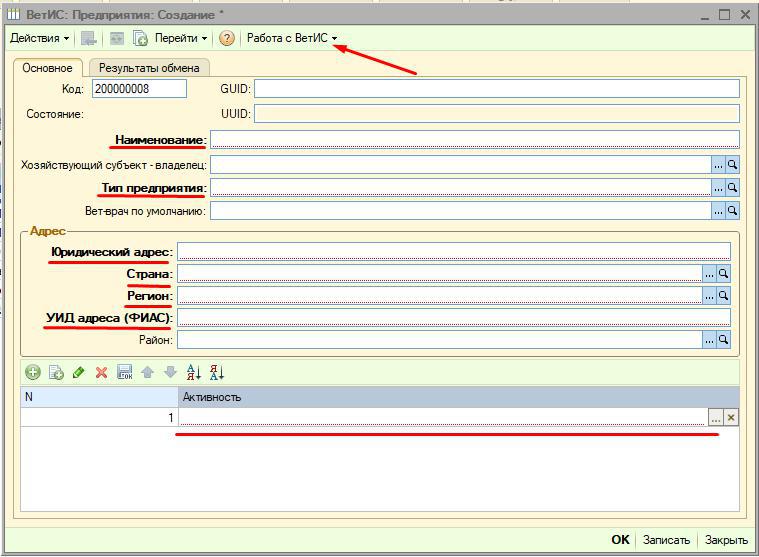Sort descending with the Я-А icon

point(217,372)
